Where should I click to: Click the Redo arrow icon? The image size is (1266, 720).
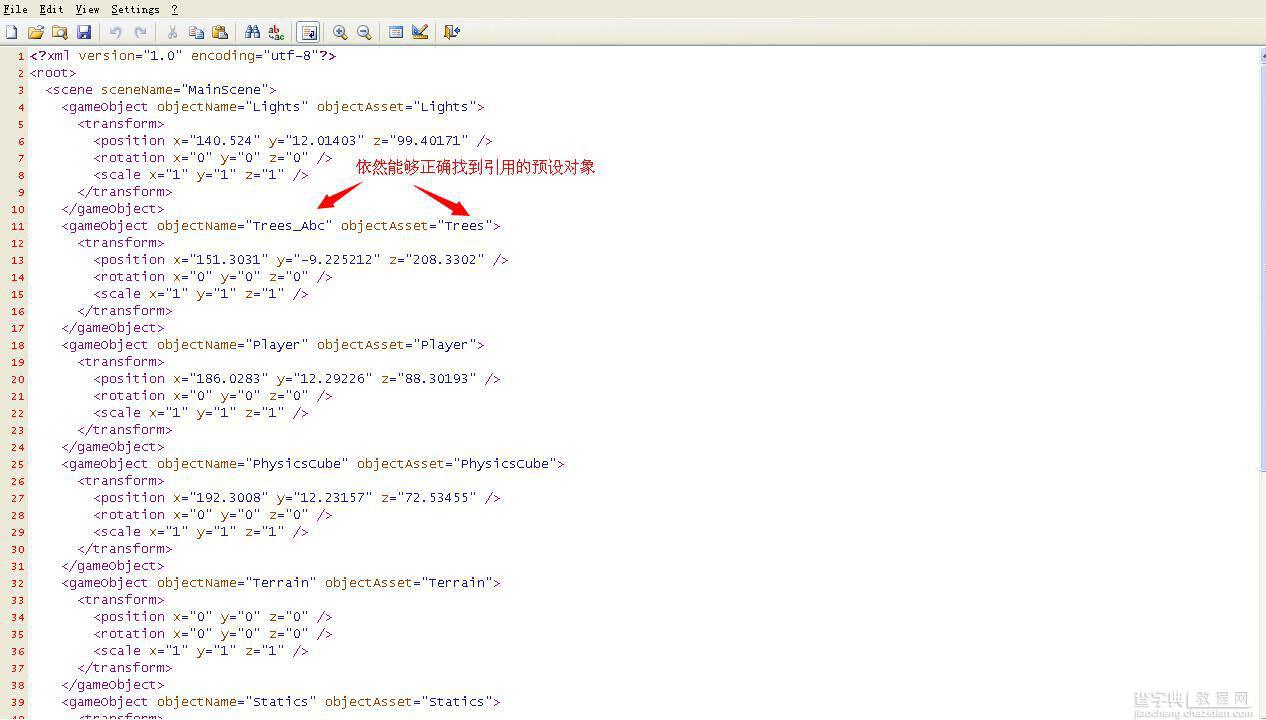coord(140,32)
